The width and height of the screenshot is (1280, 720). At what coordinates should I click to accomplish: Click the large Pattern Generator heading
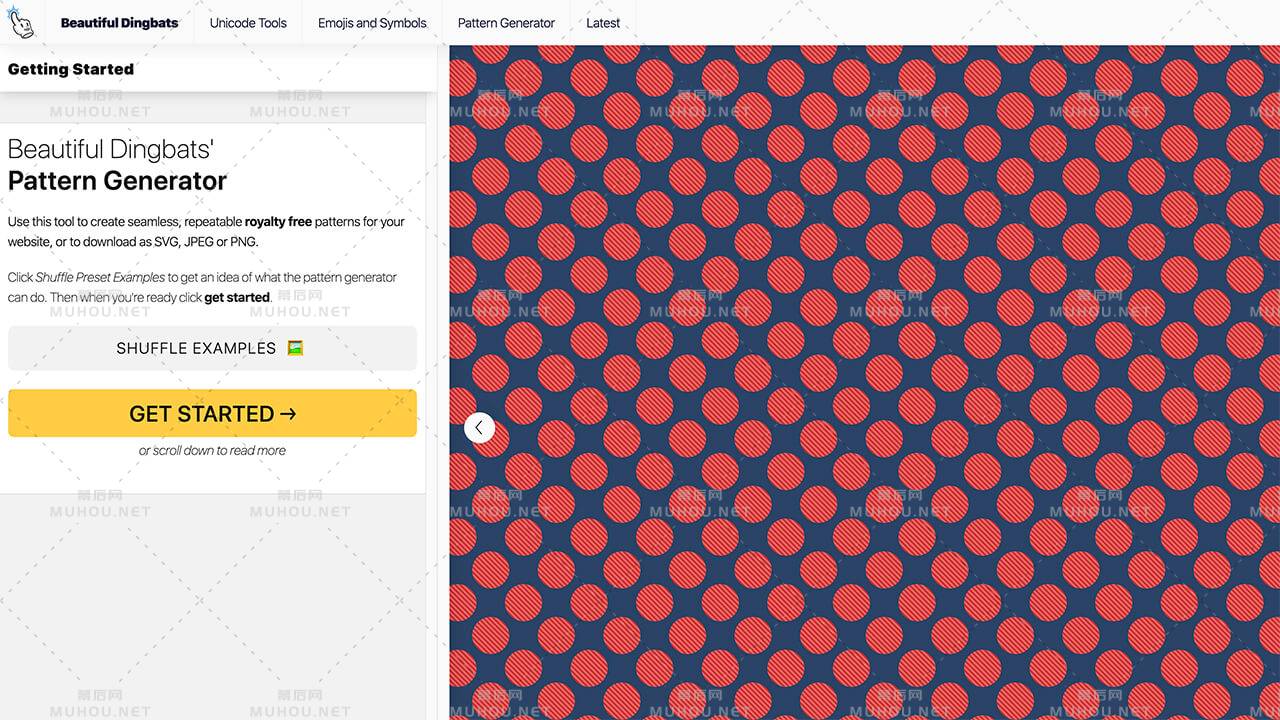click(117, 181)
